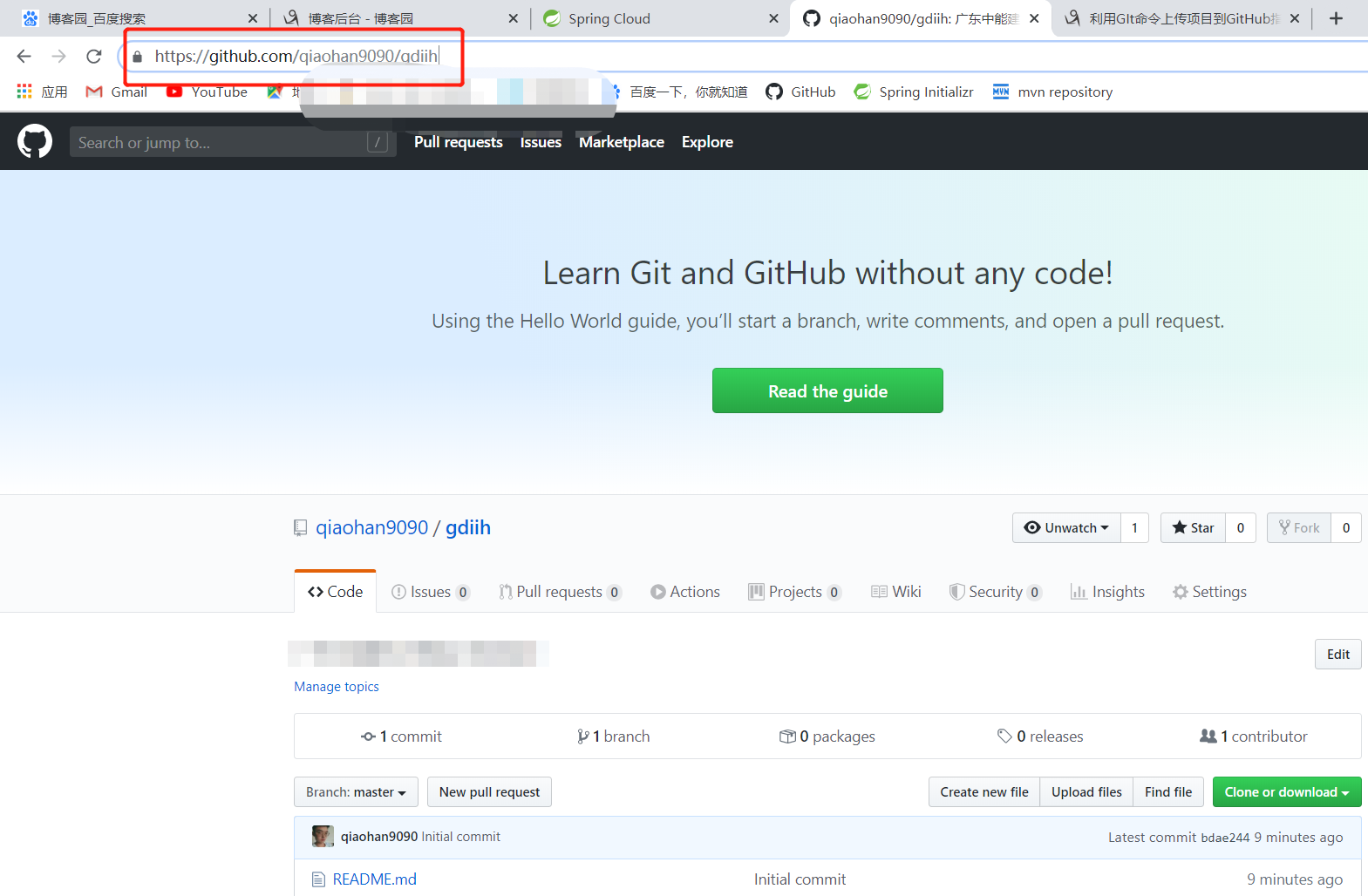Close the 博客园_百度搜索 tab
This screenshot has width=1368, height=896.
click(x=253, y=18)
